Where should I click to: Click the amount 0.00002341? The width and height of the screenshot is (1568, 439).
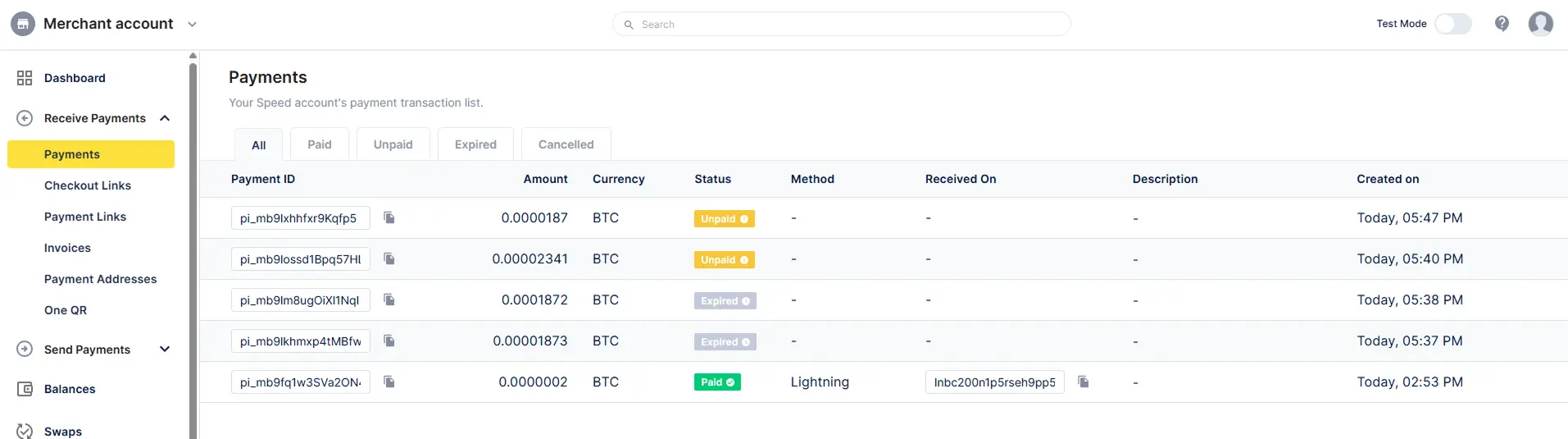(x=529, y=258)
